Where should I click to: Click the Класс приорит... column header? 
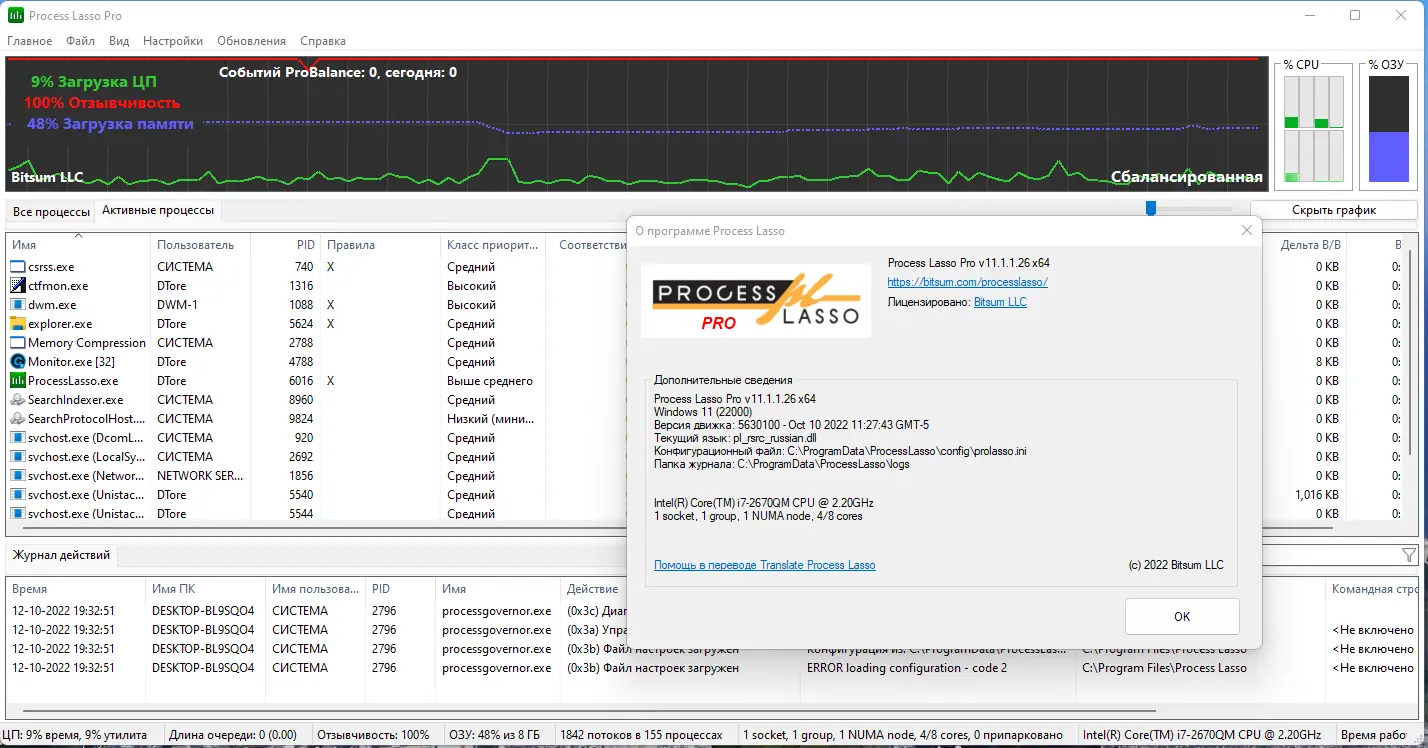[492, 245]
